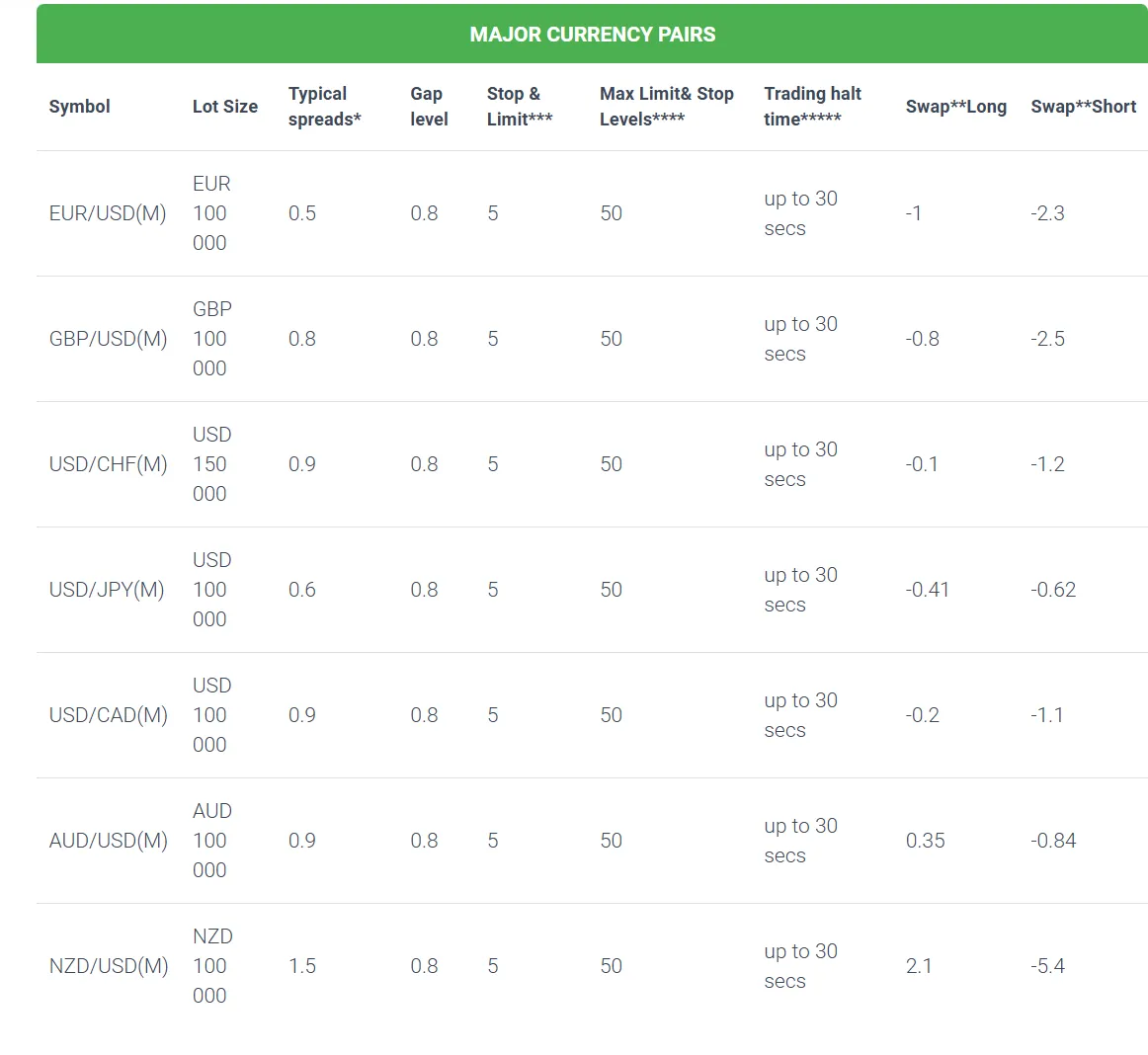Select the Stop & Limit*** header
The width and height of the screenshot is (1148, 1055).
pos(519,106)
